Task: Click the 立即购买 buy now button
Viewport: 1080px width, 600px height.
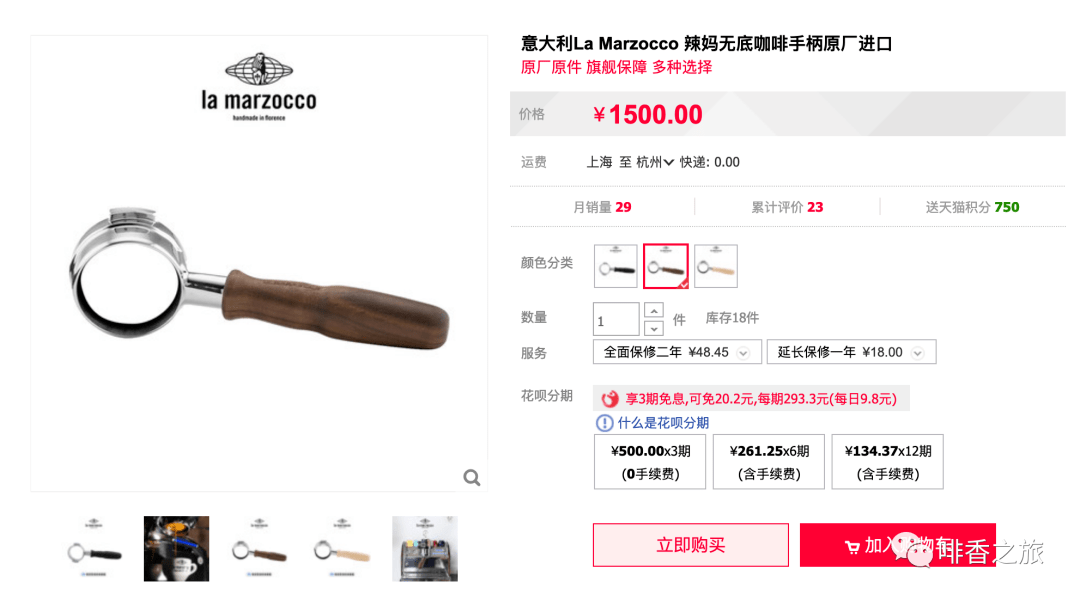Action: [x=691, y=545]
